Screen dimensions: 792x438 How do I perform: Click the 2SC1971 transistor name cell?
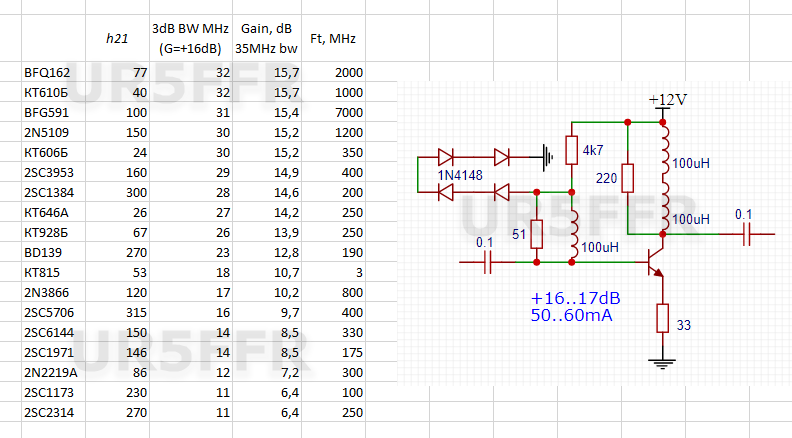point(54,352)
